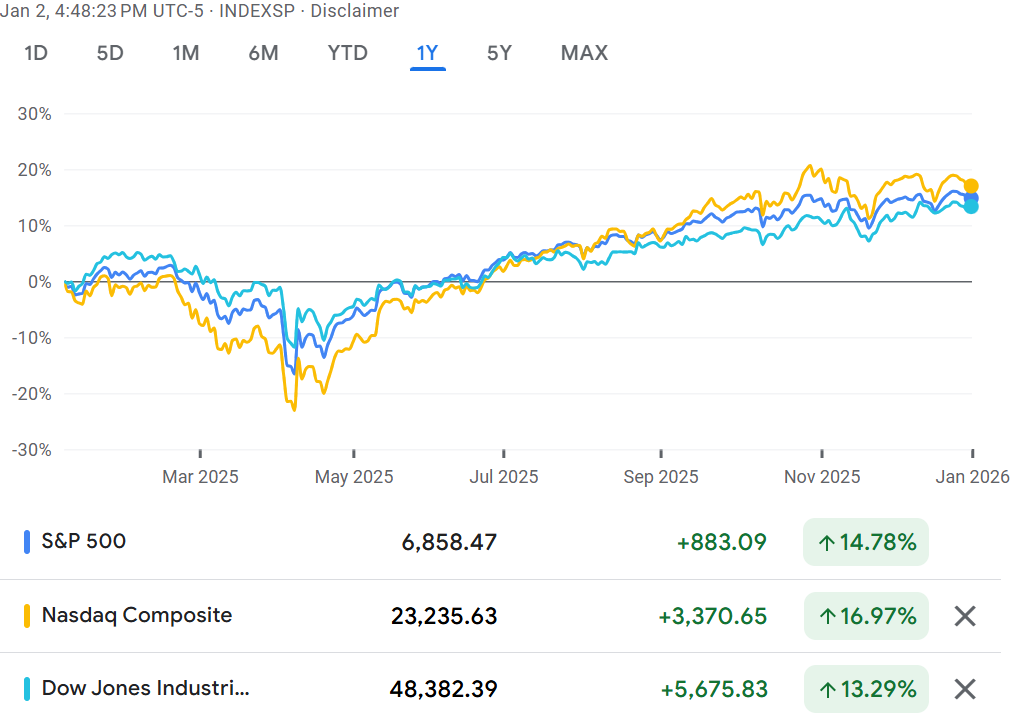The width and height of the screenshot is (1022, 724).
Task: Open the Nasdaq Composite index name
Action: (x=136, y=615)
